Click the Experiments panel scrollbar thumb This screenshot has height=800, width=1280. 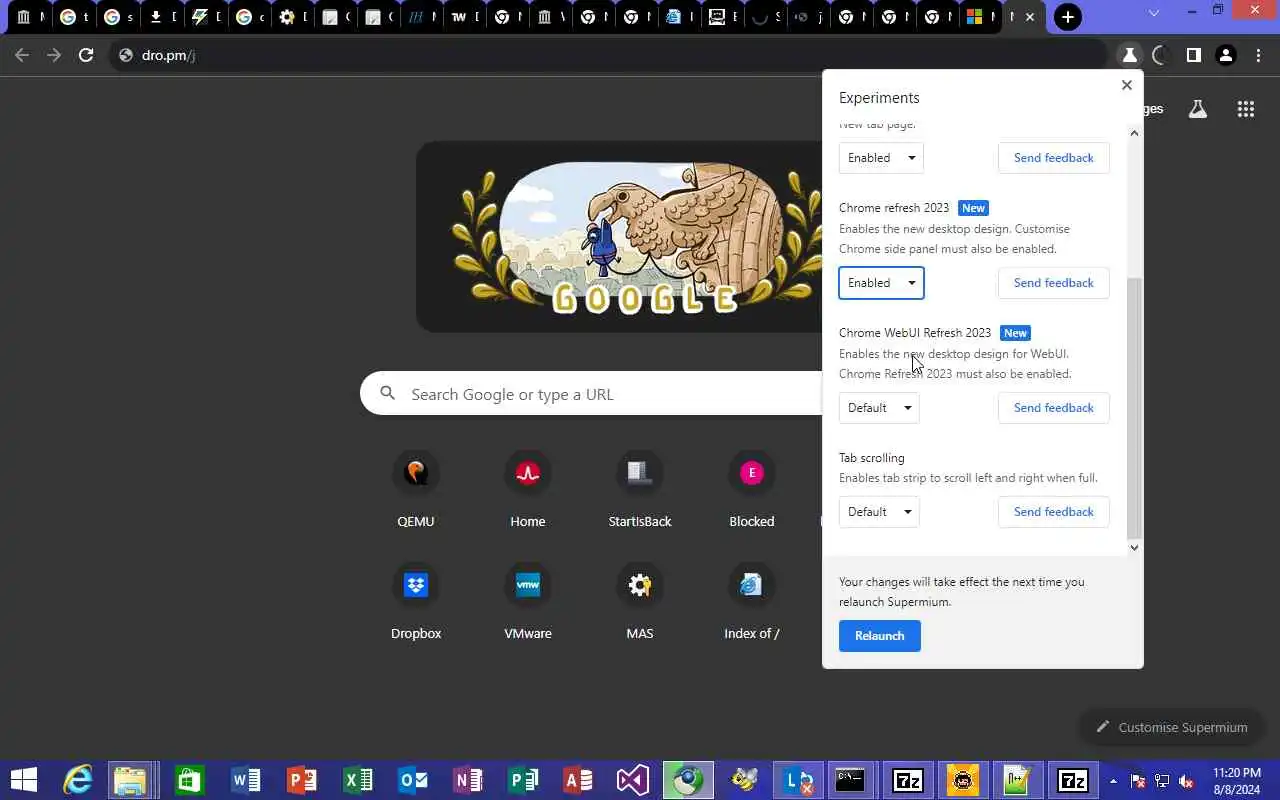coord(1134,408)
